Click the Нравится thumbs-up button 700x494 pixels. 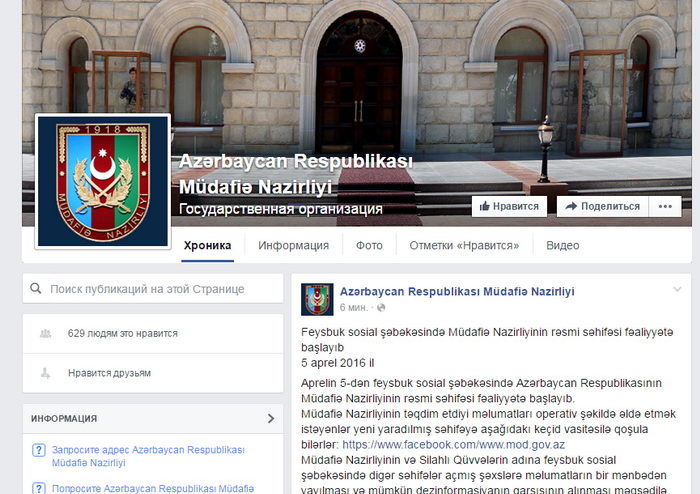point(509,207)
